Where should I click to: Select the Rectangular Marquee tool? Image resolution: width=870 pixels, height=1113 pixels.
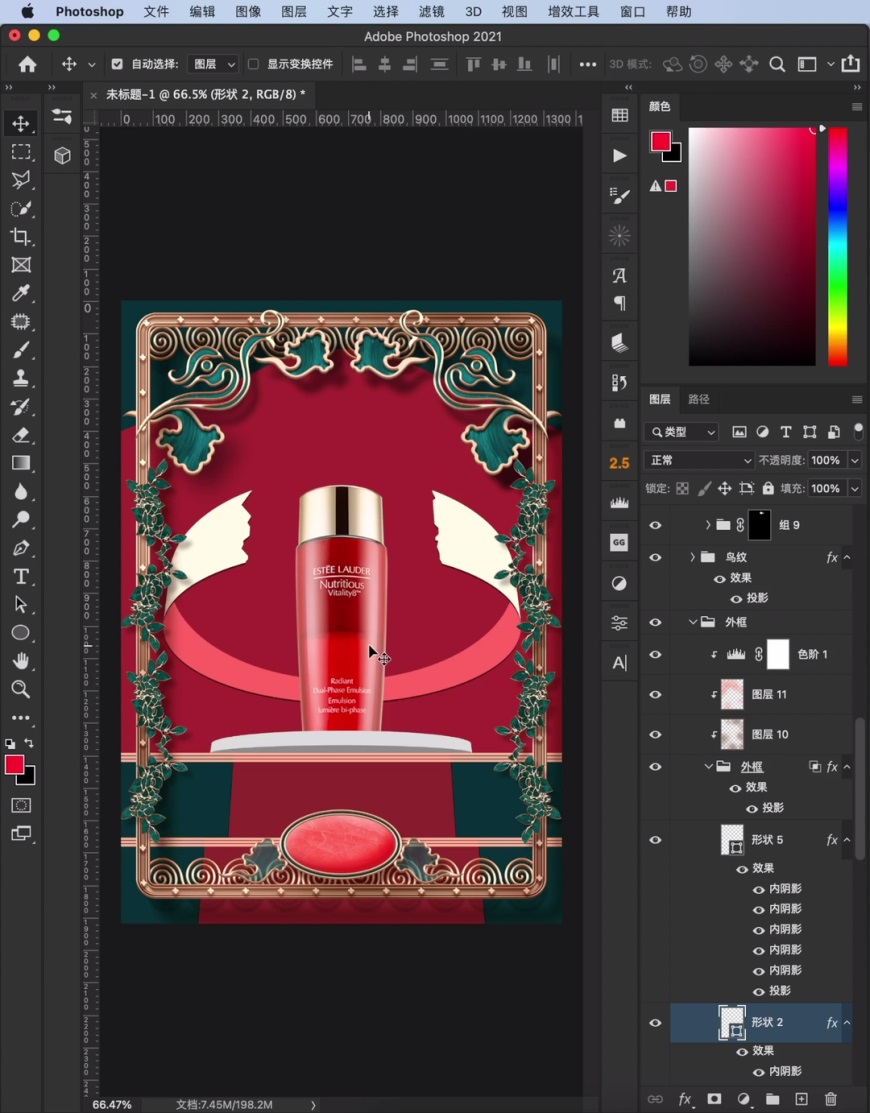click(21, 152)
